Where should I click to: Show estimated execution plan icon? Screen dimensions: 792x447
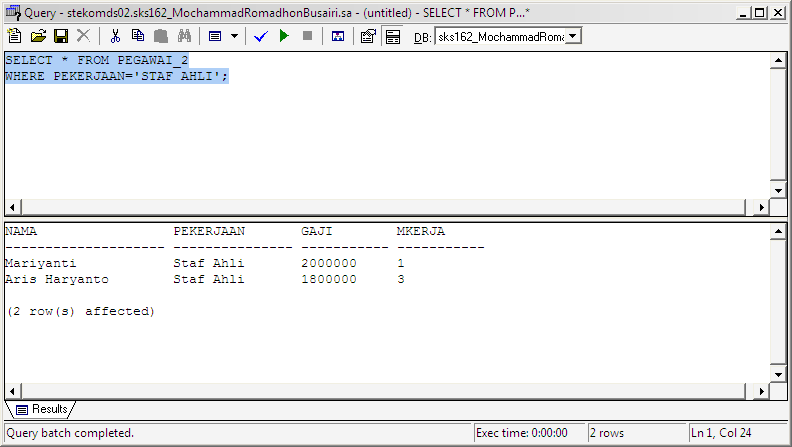[338, 36]
